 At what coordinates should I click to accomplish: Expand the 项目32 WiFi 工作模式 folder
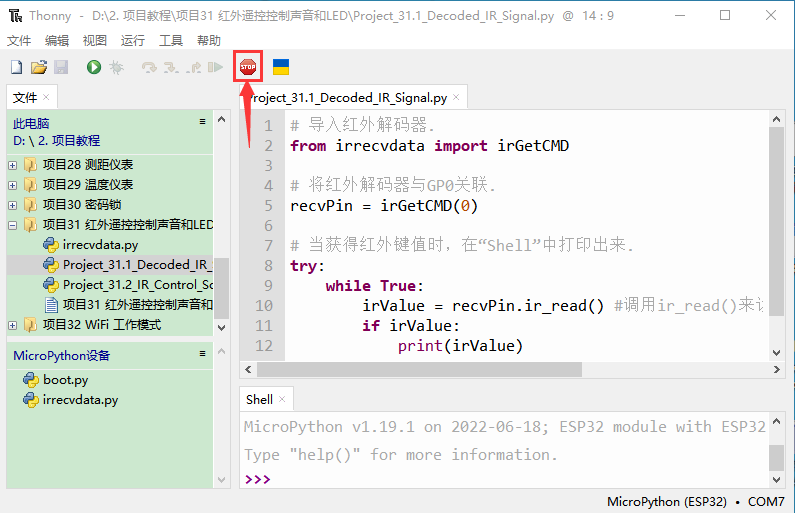click(13, 325)
